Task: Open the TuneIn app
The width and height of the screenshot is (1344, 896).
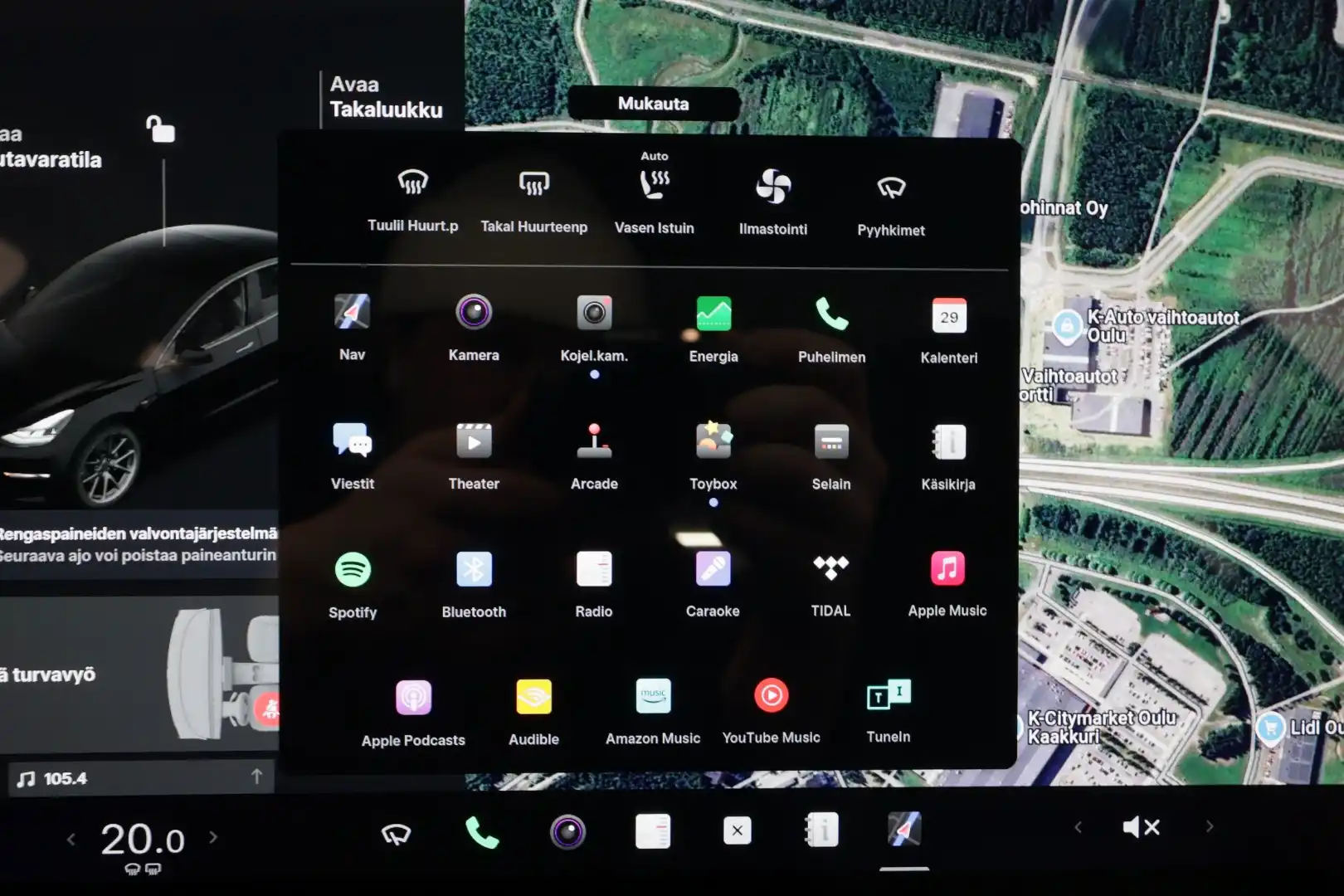Action: [x=889, y=694]
